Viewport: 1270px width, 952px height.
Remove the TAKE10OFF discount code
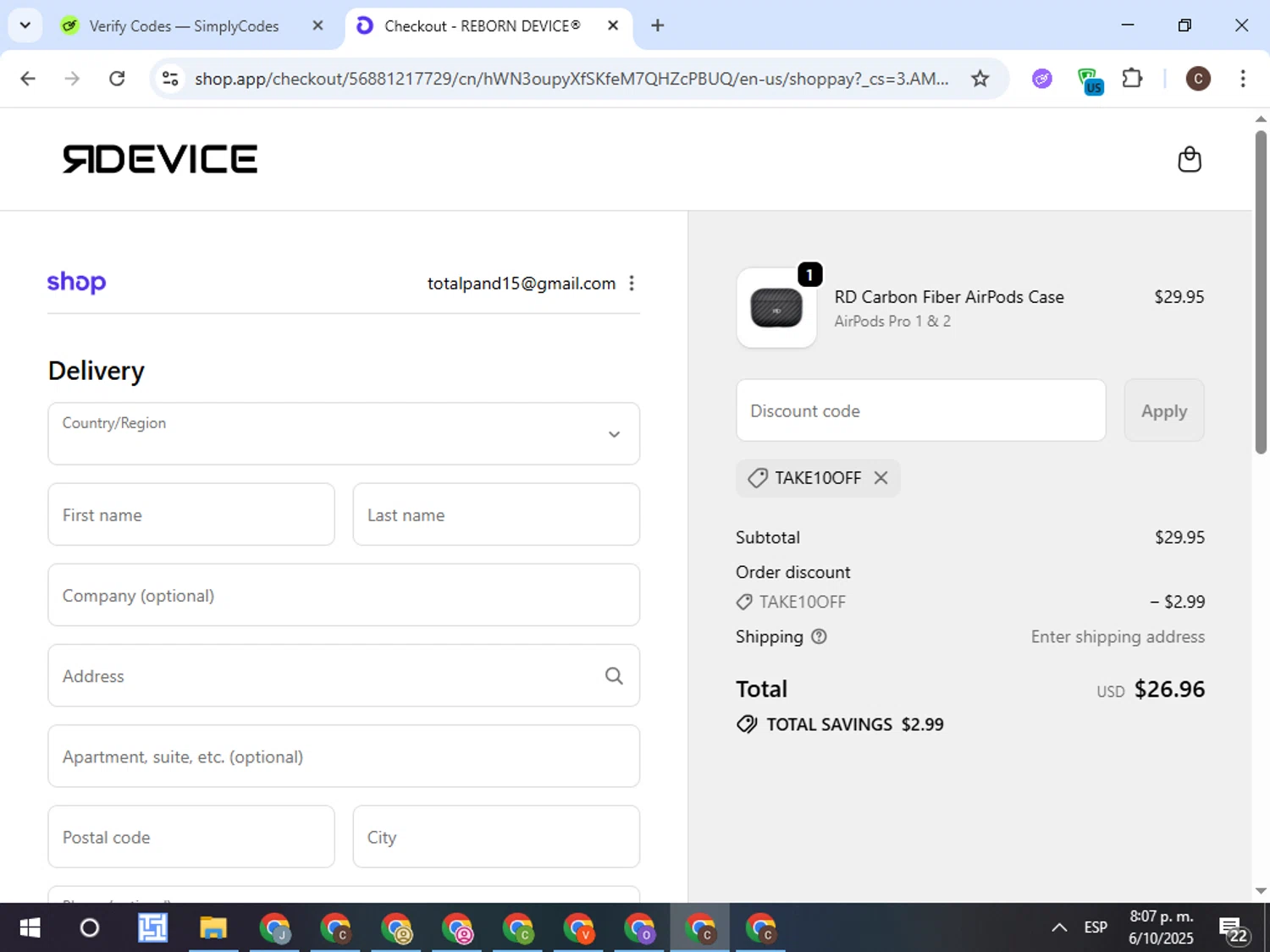tap(881, 477)
